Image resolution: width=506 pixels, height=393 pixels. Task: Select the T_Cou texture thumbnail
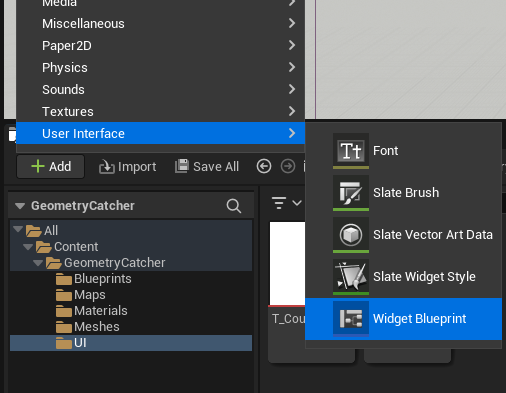click(x=287, y=263)
